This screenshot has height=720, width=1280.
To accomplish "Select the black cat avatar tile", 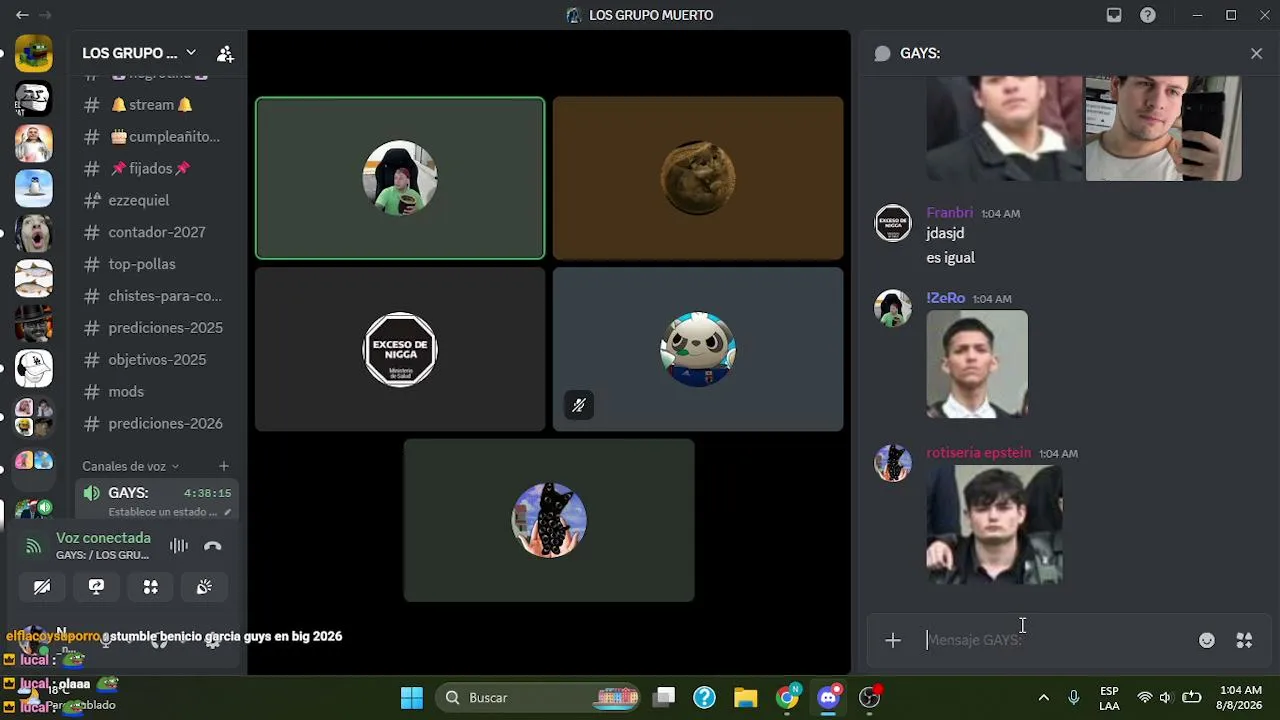I will 549,520.
